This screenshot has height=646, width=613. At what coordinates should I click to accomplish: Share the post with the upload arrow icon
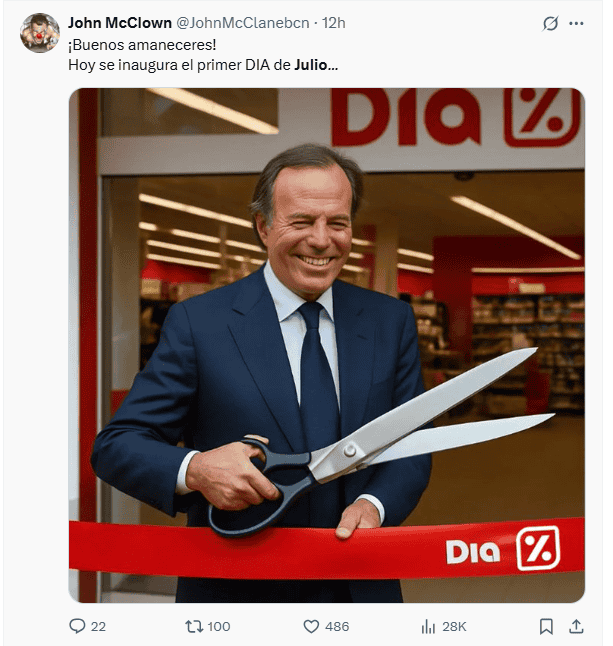576,627
